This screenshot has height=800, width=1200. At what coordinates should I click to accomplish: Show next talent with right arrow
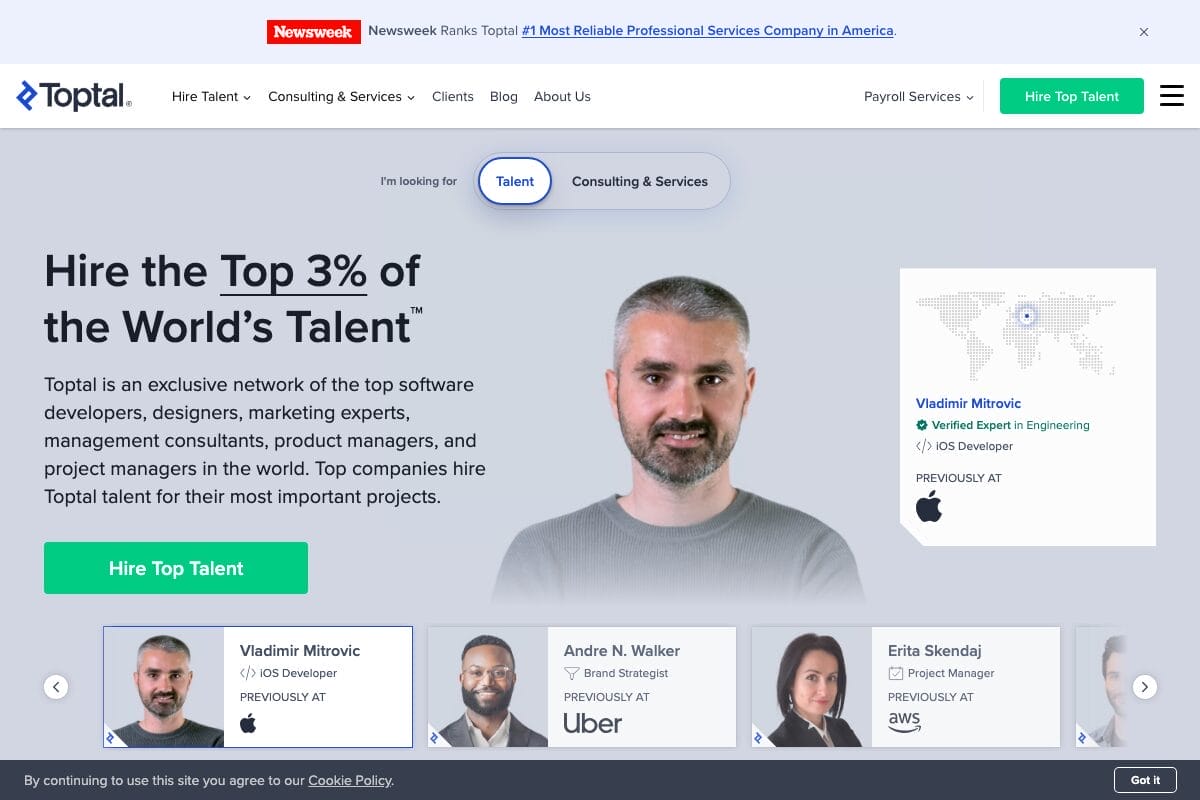(1145, 687)
